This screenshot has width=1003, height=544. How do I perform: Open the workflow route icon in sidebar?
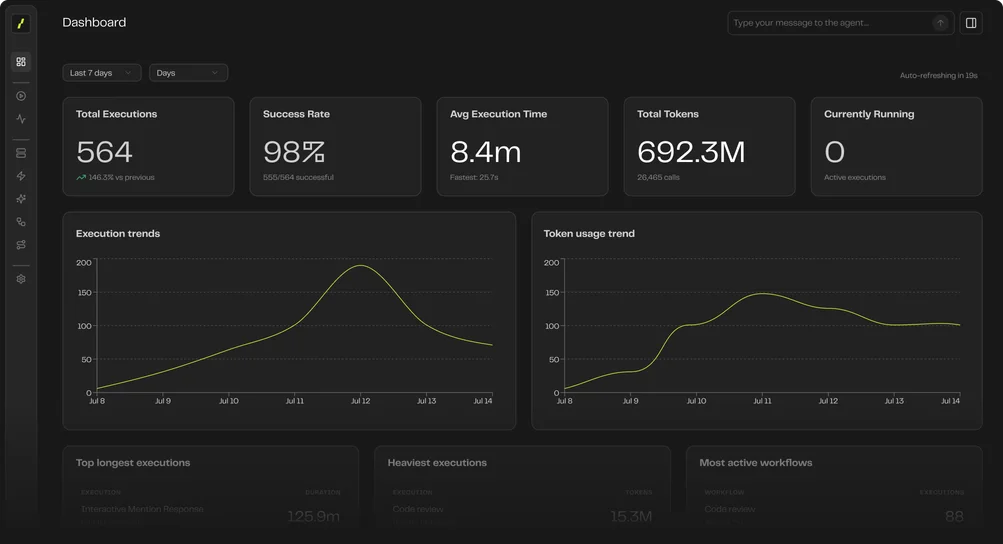pos(21,245)
